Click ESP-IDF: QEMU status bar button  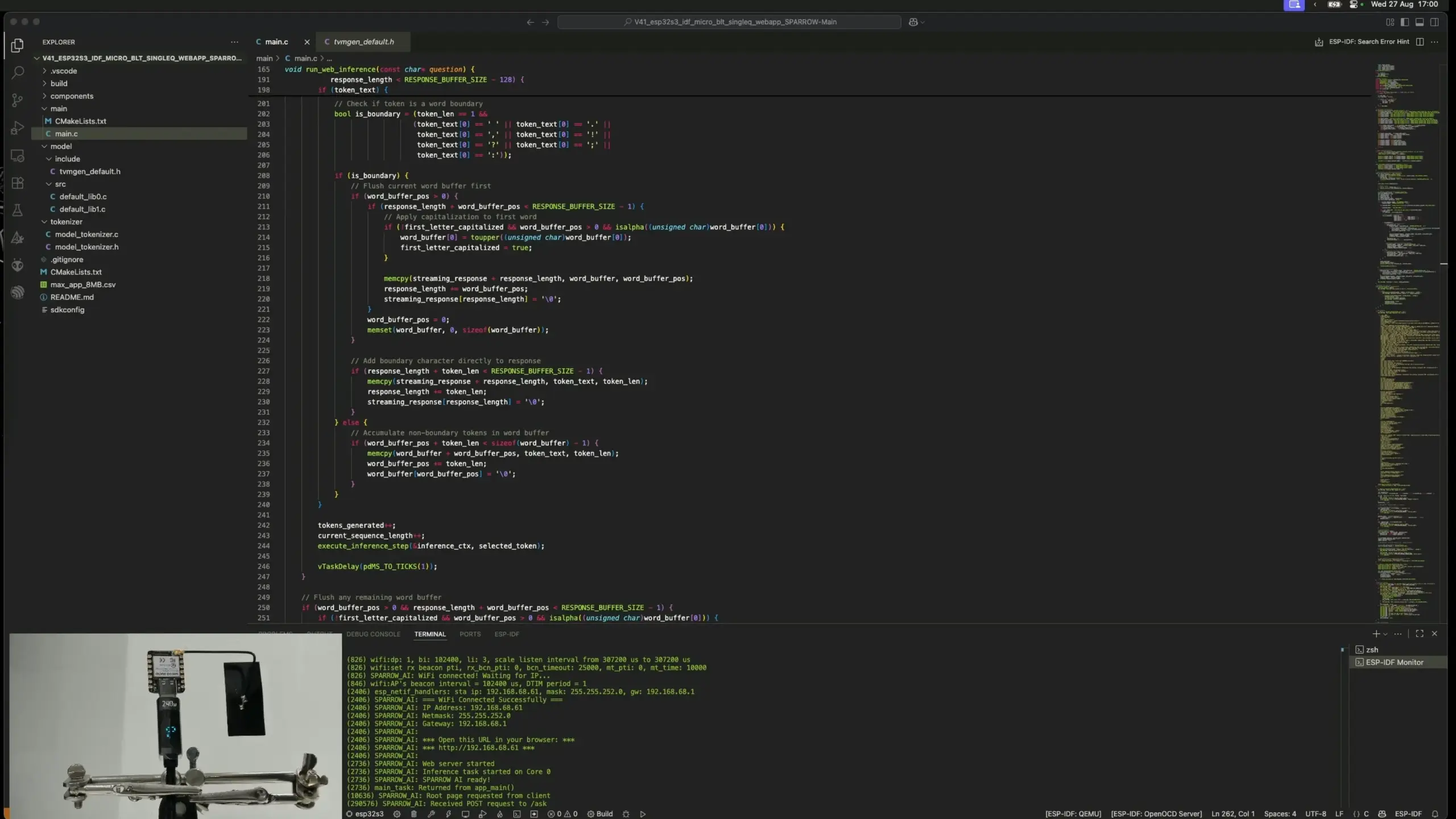[x=1073, y=814]
